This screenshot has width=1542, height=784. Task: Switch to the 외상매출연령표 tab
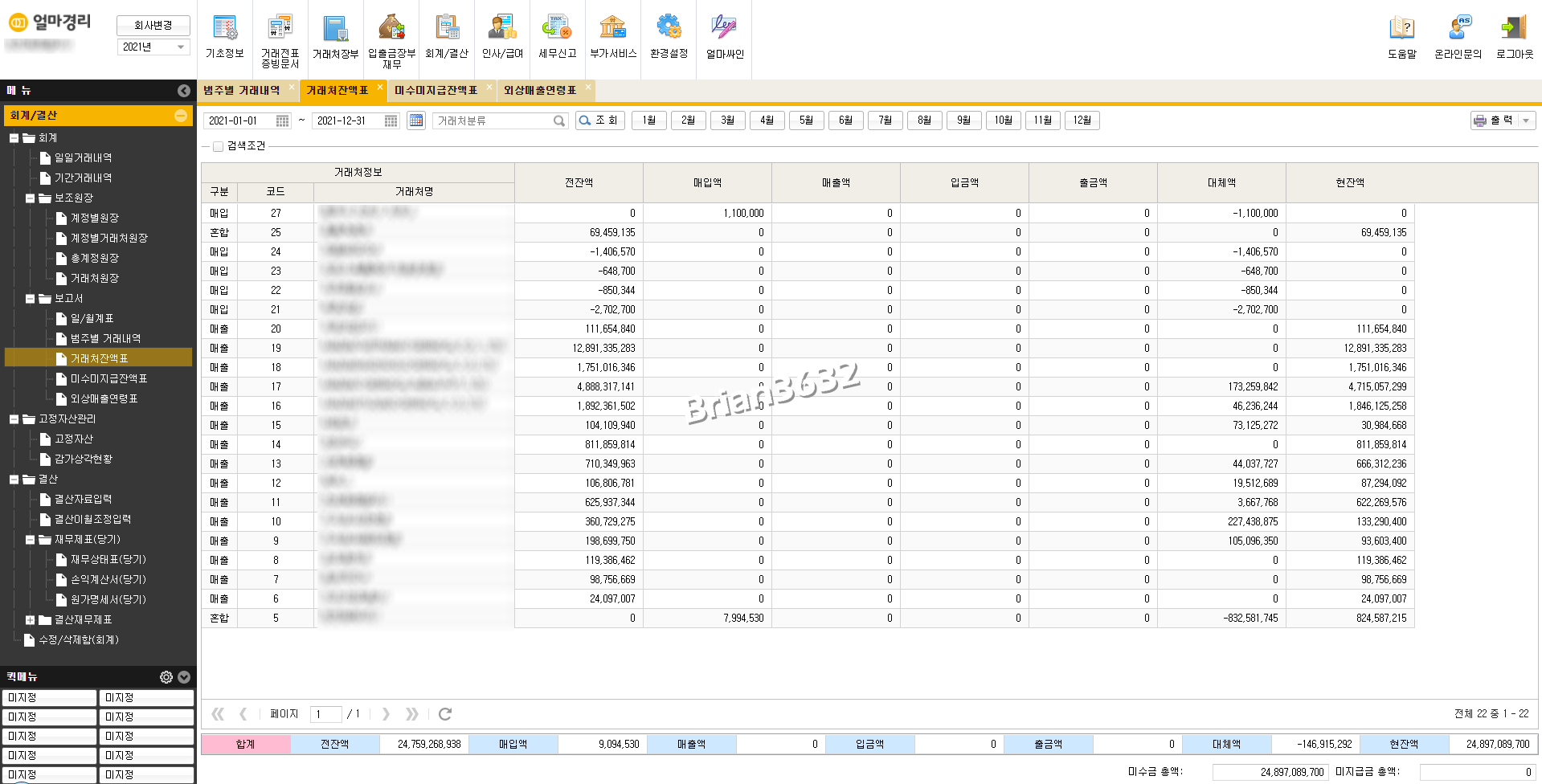[x=540, y=91]
